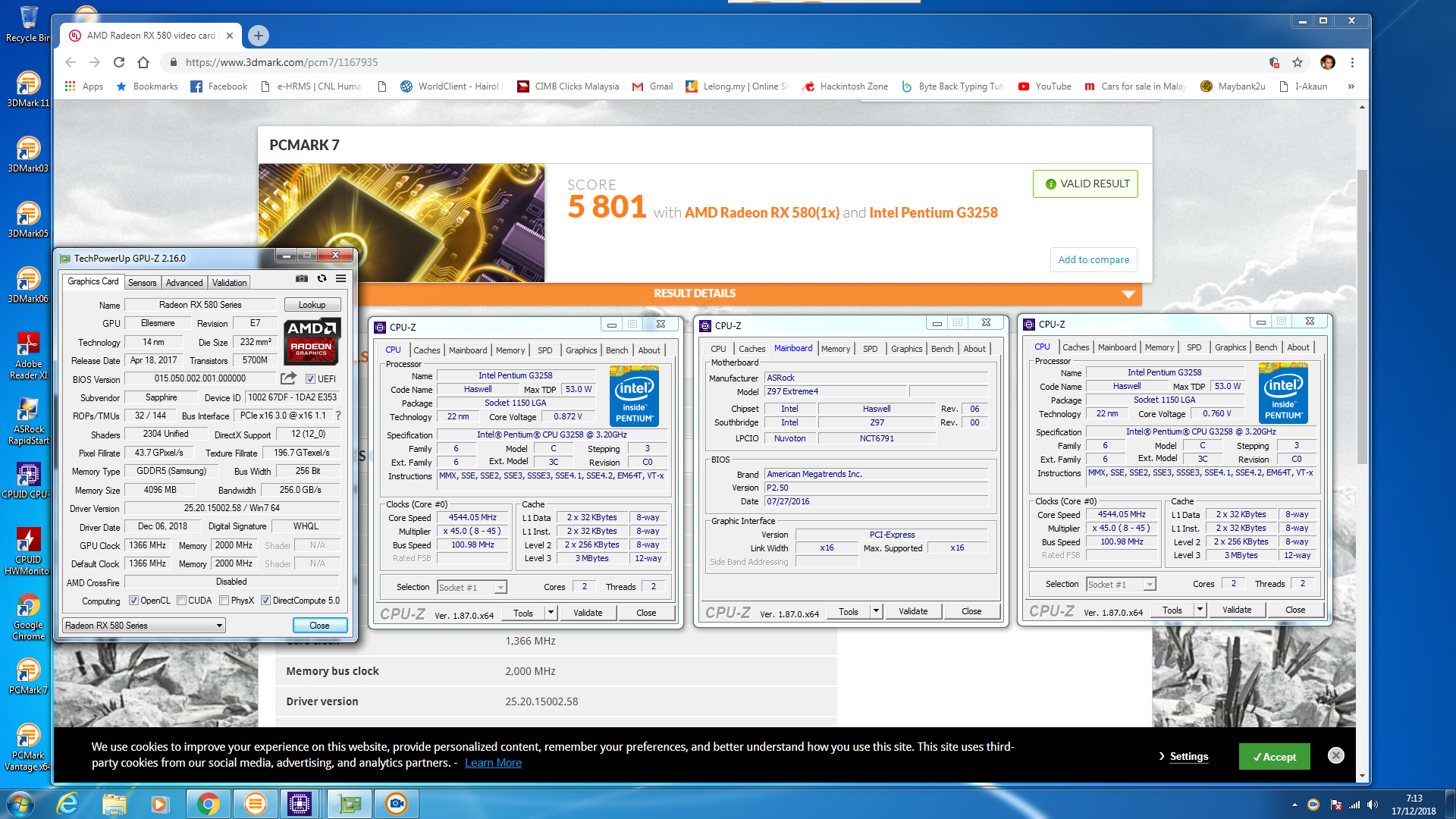Switch to the Sensors tab in GPU-Z
Image resolution: width=1456 pixels, height=819 pixels.
point(143,283)
